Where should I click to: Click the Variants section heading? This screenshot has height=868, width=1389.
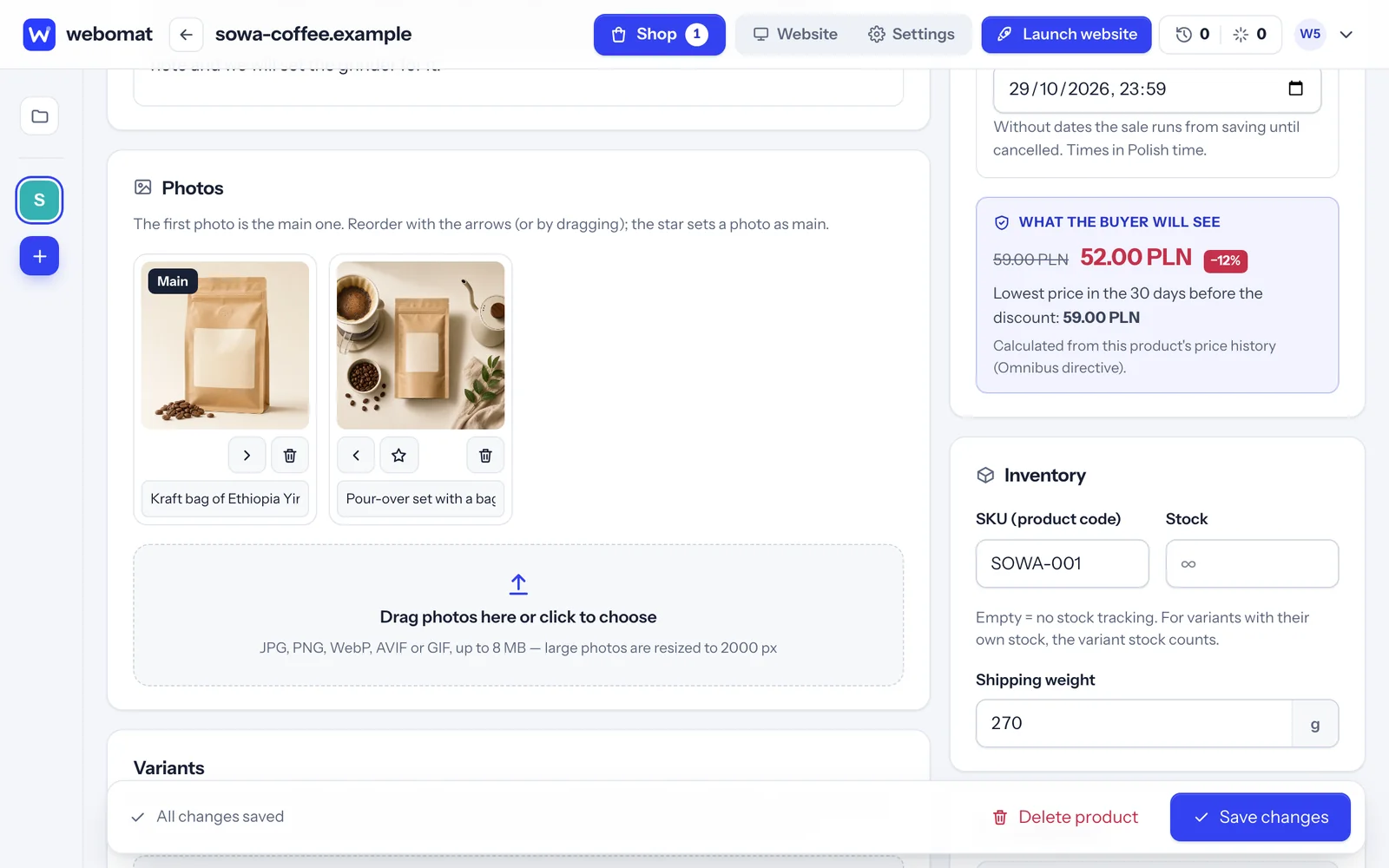click(x=169, y=768)
